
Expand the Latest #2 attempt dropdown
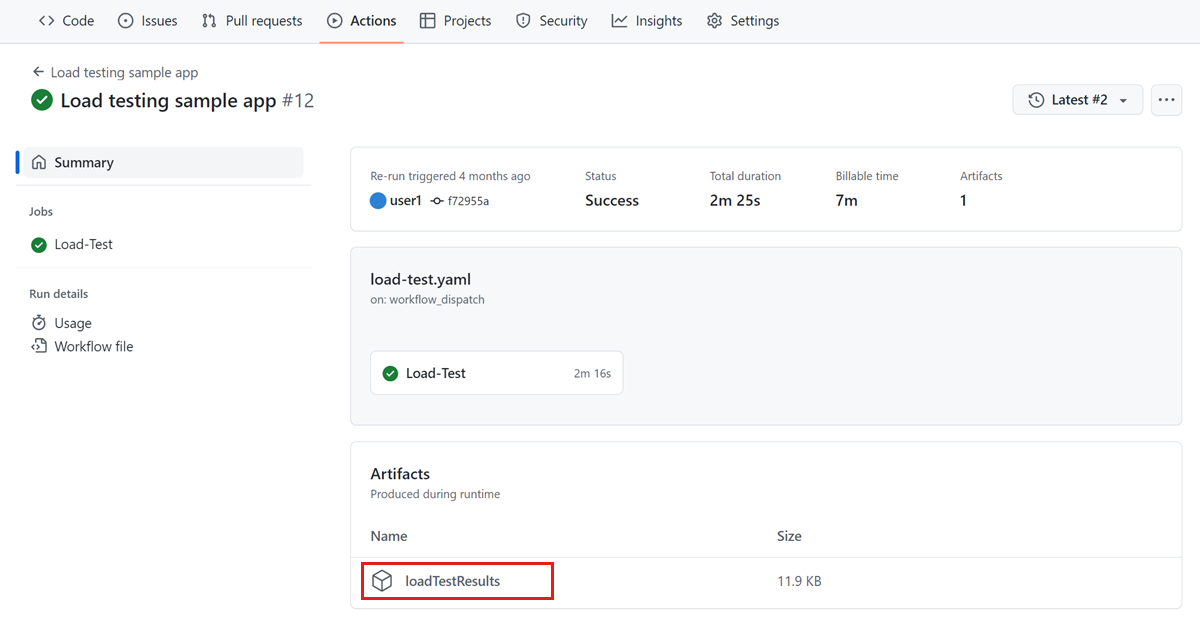coord(1078,100)
